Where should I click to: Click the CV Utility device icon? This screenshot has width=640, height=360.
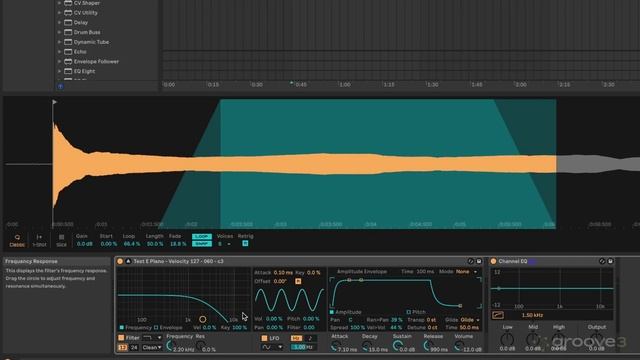coord(68,13)
